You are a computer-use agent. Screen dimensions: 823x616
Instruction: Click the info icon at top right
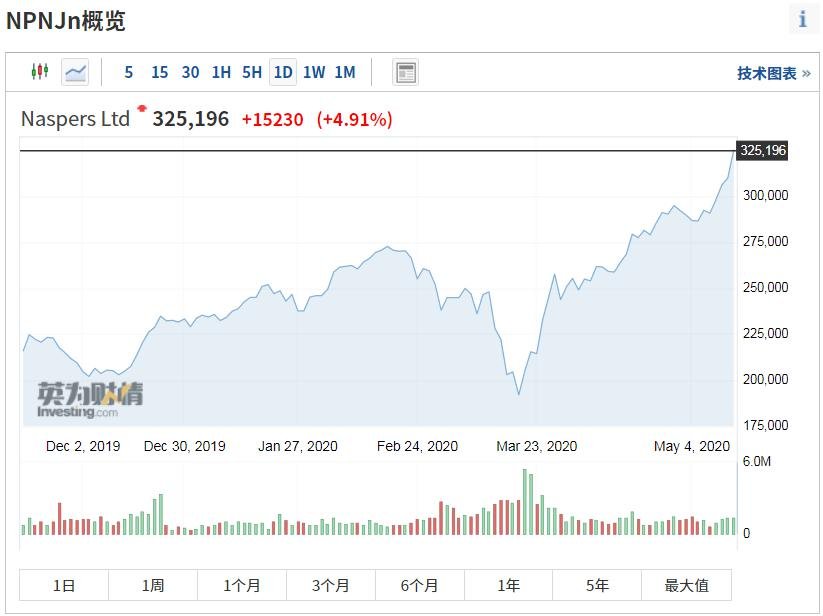point(802,19)
